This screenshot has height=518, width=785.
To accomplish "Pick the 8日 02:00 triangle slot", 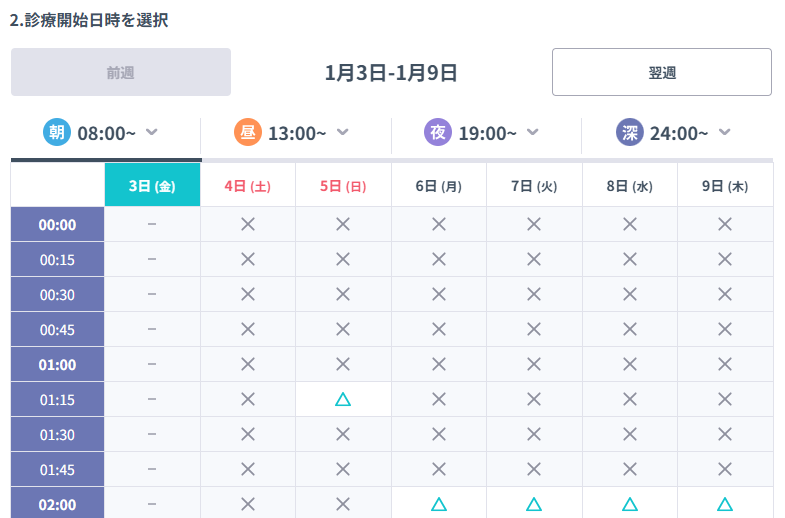I will (x=629, y=504).
